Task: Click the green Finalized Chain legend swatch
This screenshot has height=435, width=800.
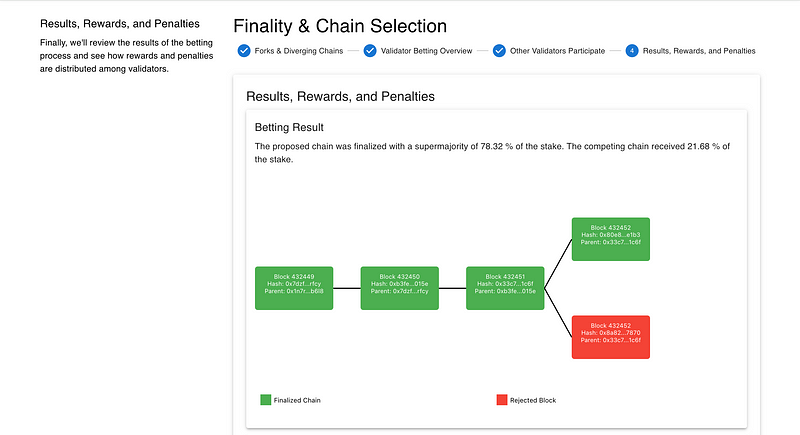Action: pyautogui.click(x=265, y=400)
